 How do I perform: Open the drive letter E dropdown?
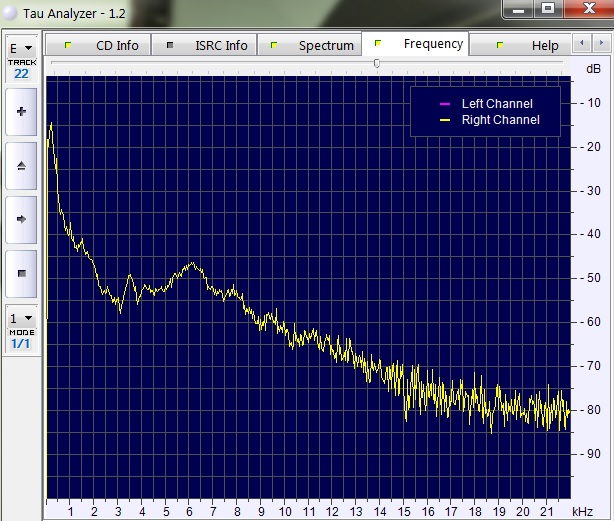click(21, 48)
